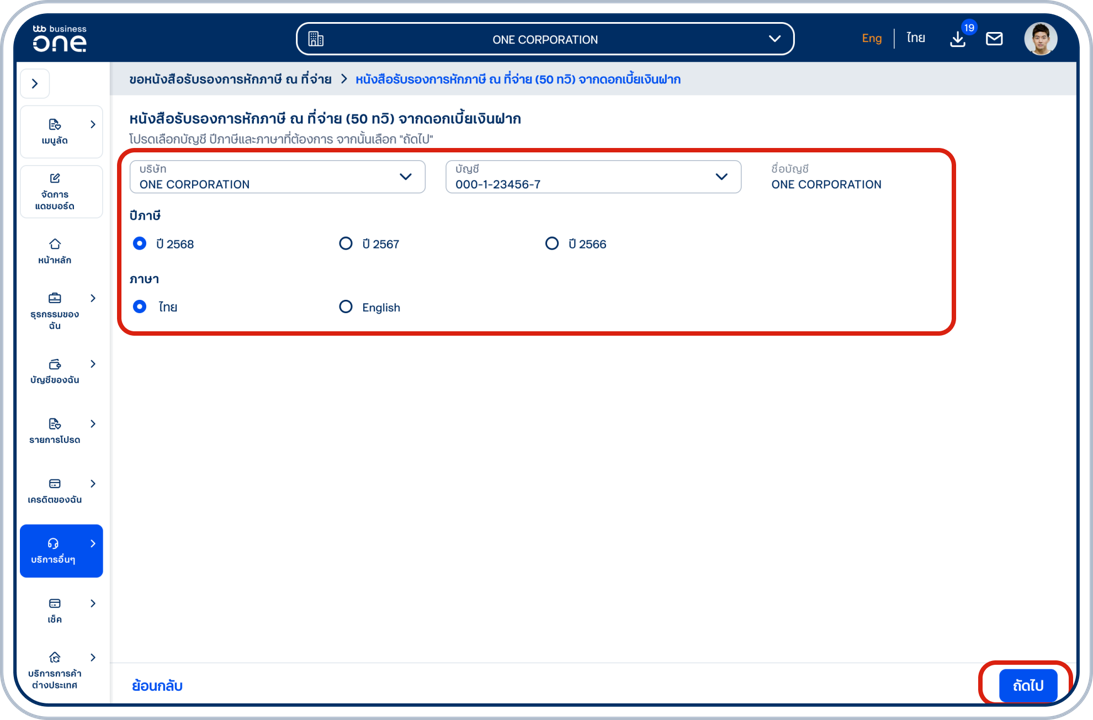Go to หน้าหลัก home icon
This screenshot has height=720, width=1093.
54,244
